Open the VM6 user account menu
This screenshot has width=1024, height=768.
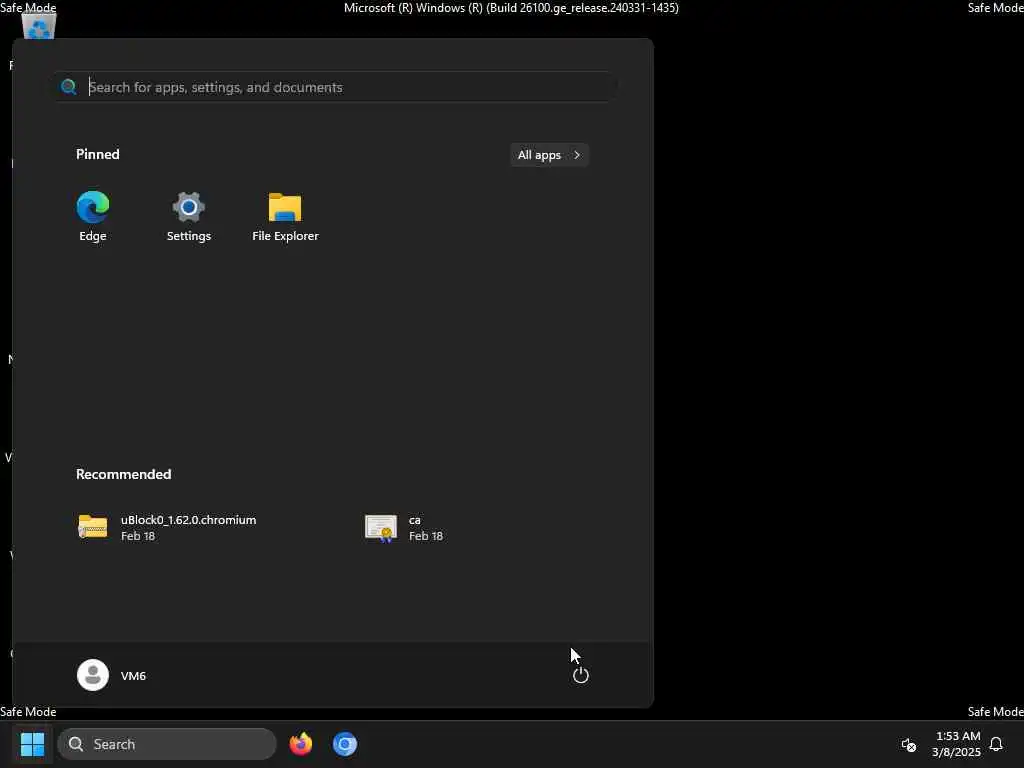pyautogui.click(x=112, y=675)
